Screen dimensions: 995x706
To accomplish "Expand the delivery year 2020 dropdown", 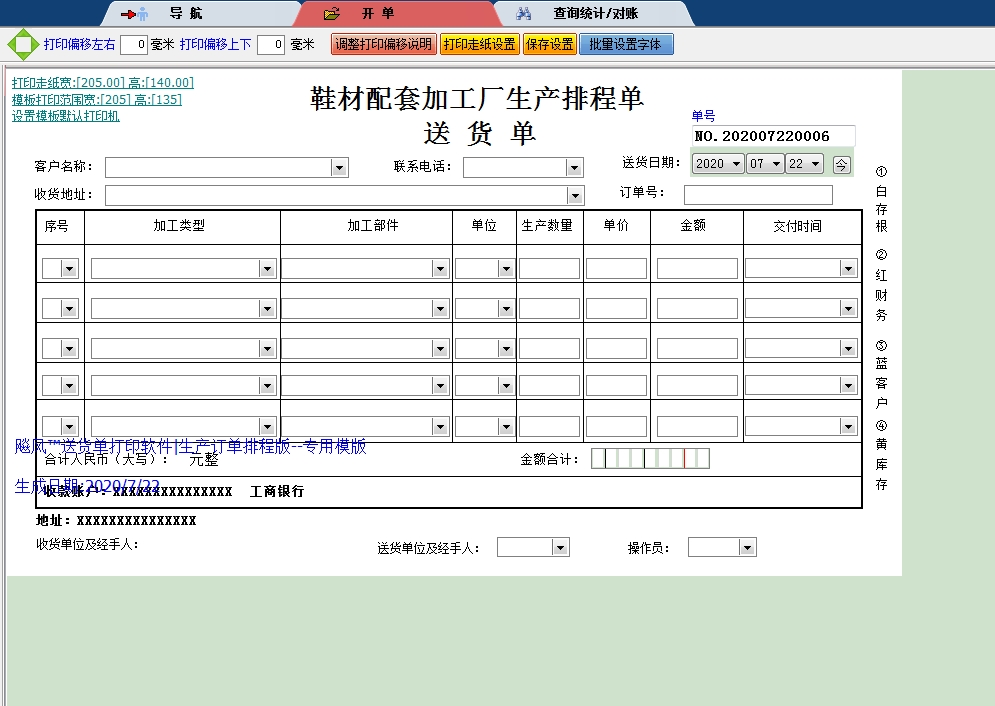I will pyautogui.click(x=736, y=164).
